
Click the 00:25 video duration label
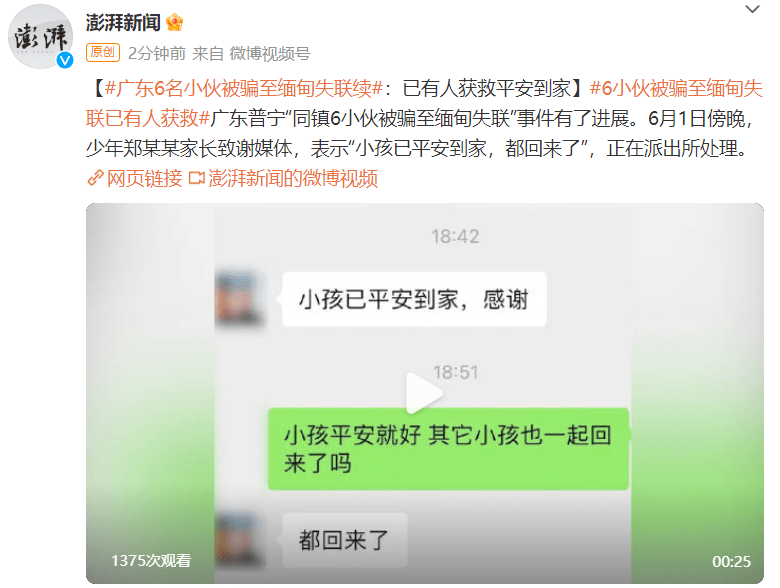731,562
